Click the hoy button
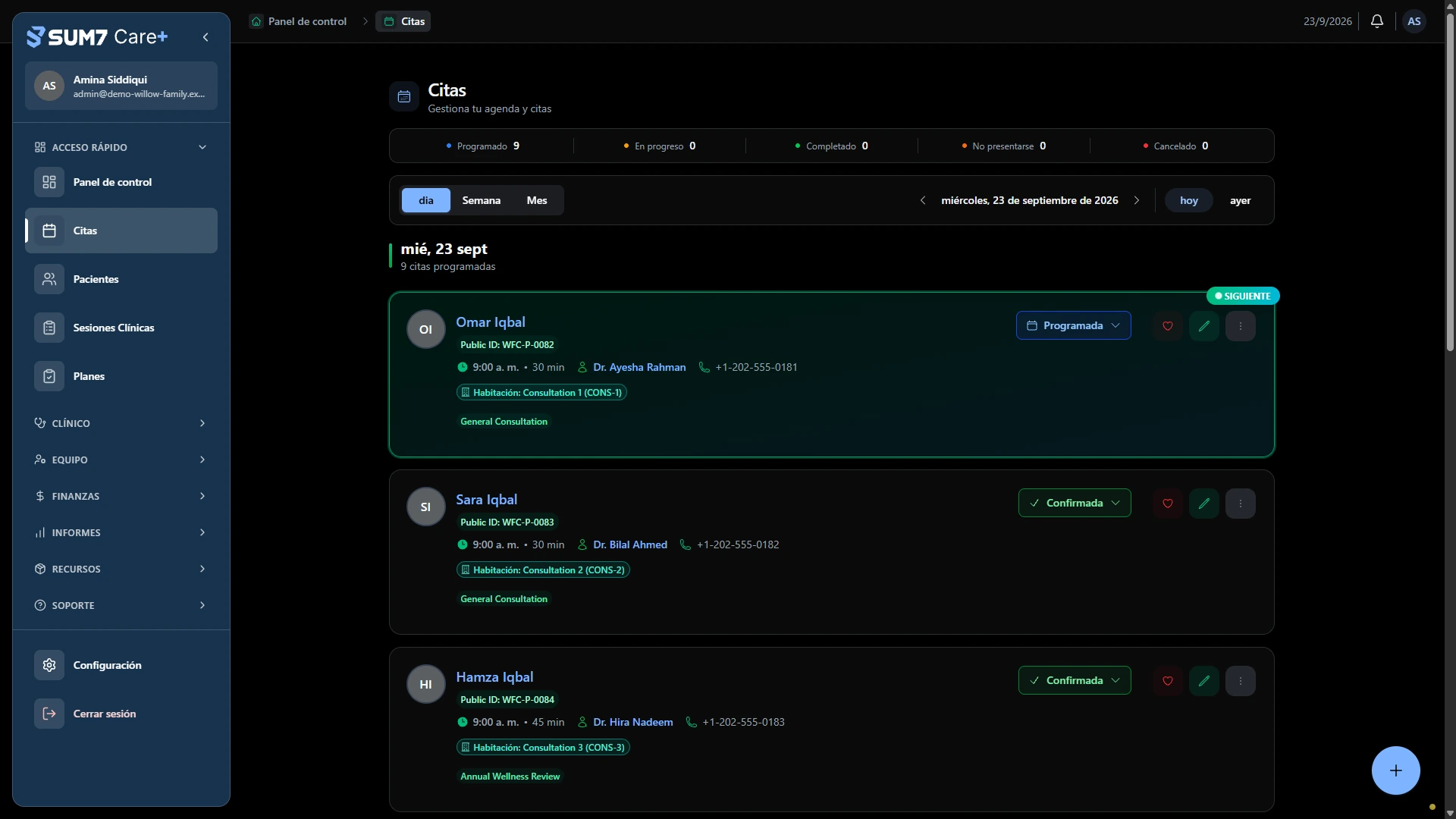This screenshot has height=819, width=1456. tap(1189, 200)
